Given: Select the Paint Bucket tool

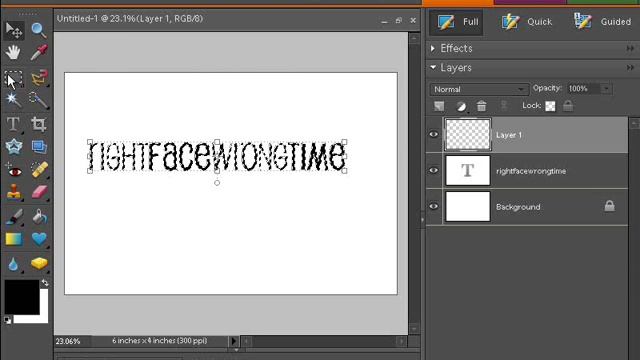Looking at the screenshot, I should 39,217.
